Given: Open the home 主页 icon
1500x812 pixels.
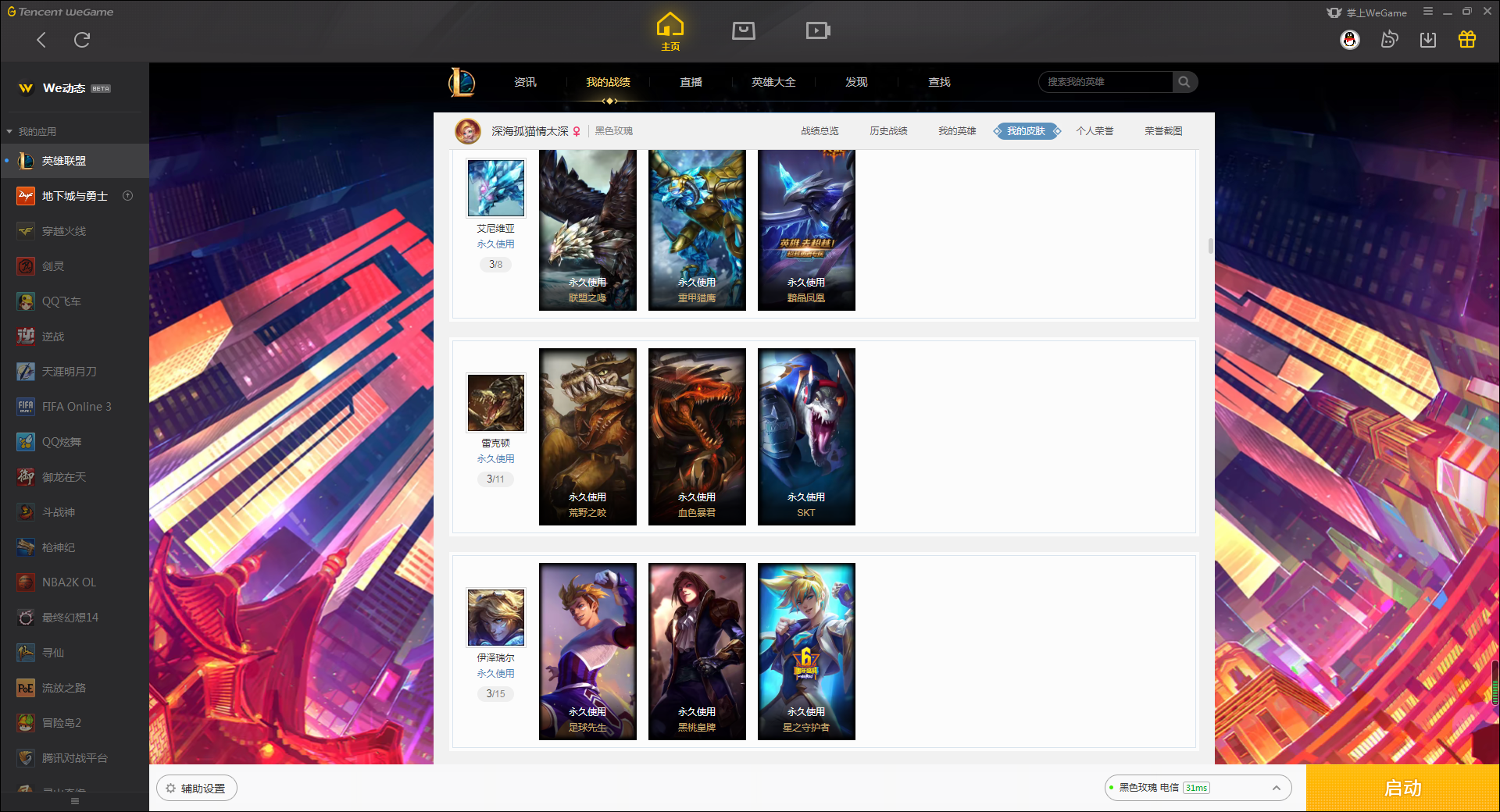Looking at the screenshot, I should click(670, 31).
